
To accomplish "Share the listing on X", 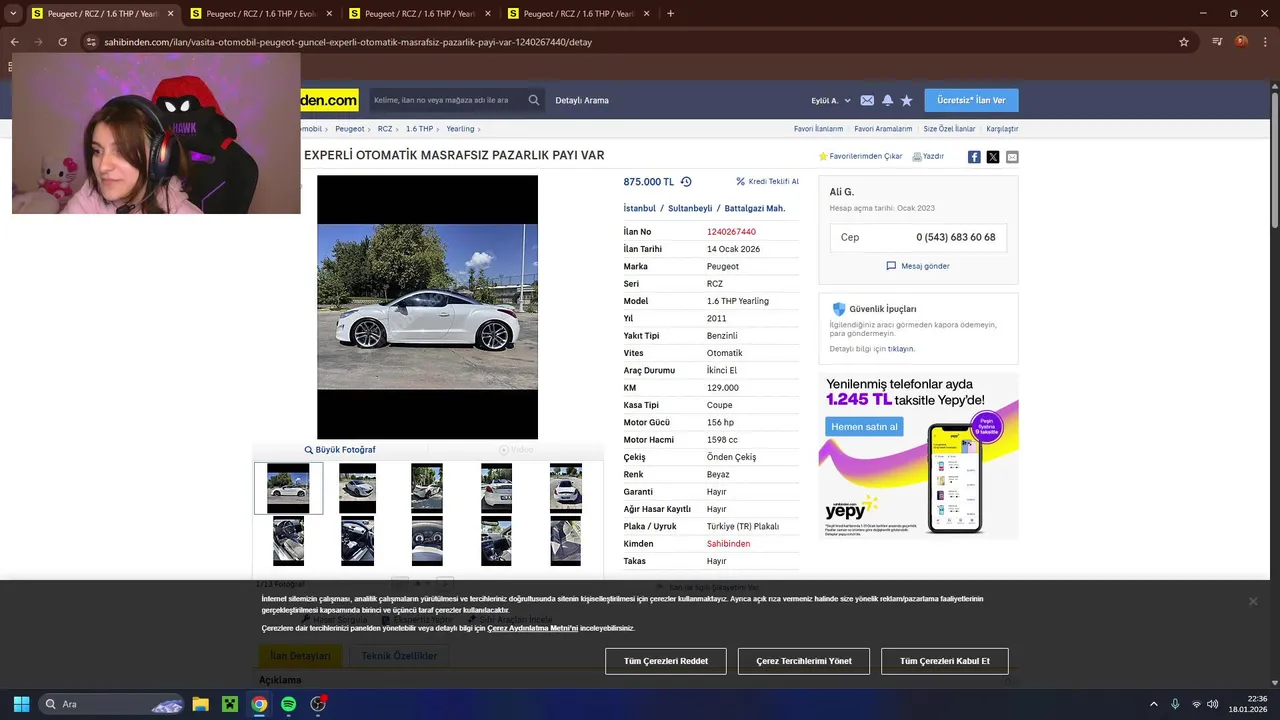I will (993, 157).
